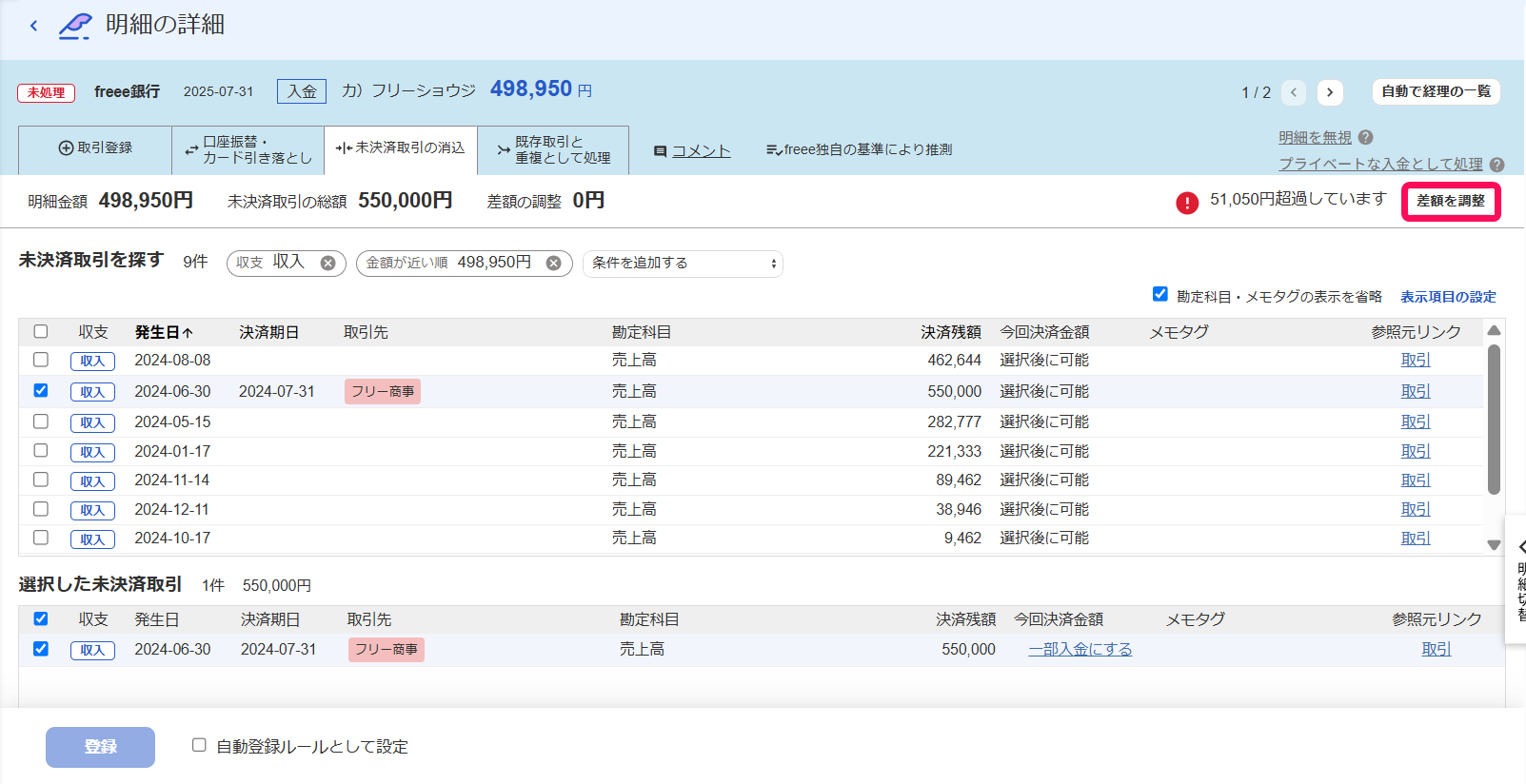The image size is (1526, 784).
Task: Open 取引 link for 2024-05-15 row
Action: 1416,422
